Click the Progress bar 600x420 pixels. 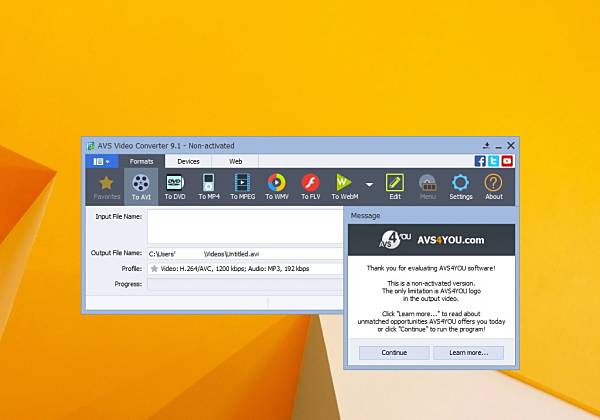point(245,284)
